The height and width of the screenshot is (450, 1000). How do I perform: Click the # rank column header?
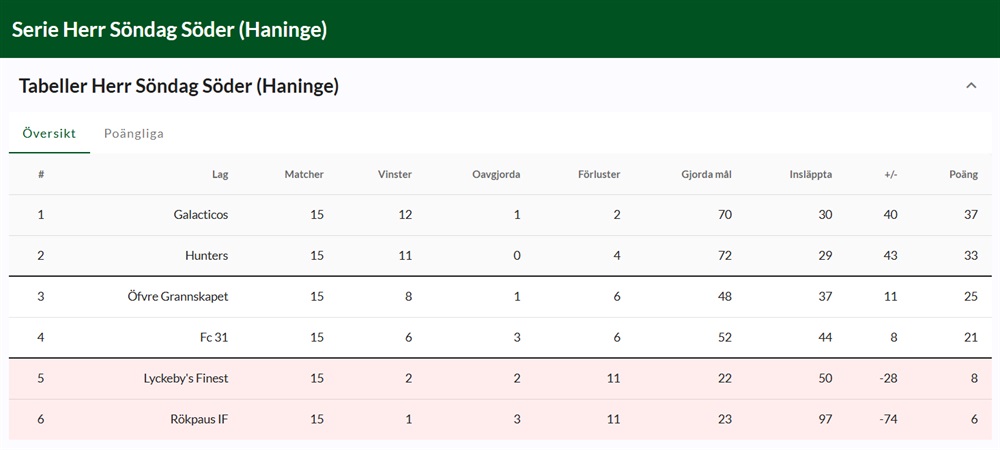coord(41,174)
